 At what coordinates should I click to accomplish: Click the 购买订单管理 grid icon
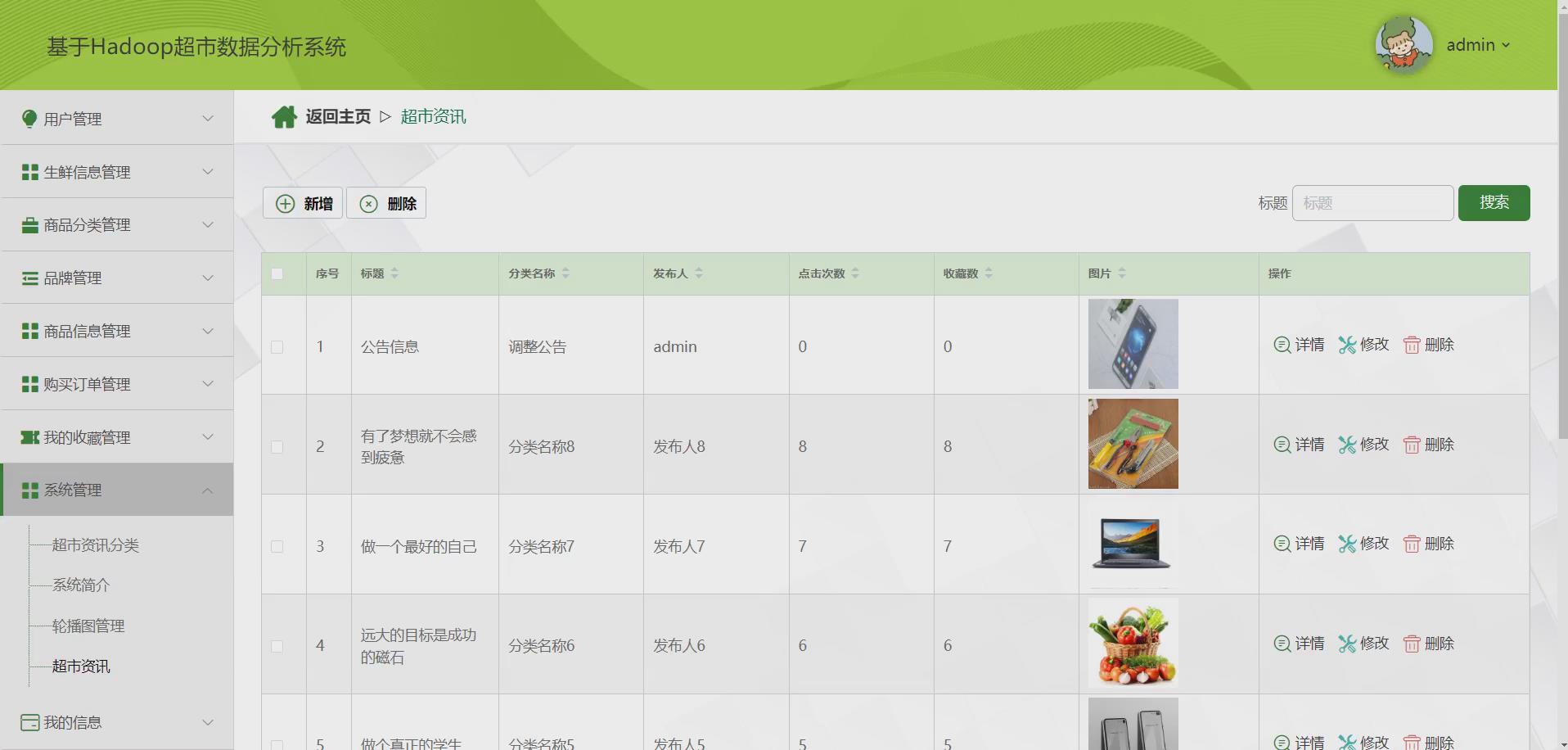(30, 384)
